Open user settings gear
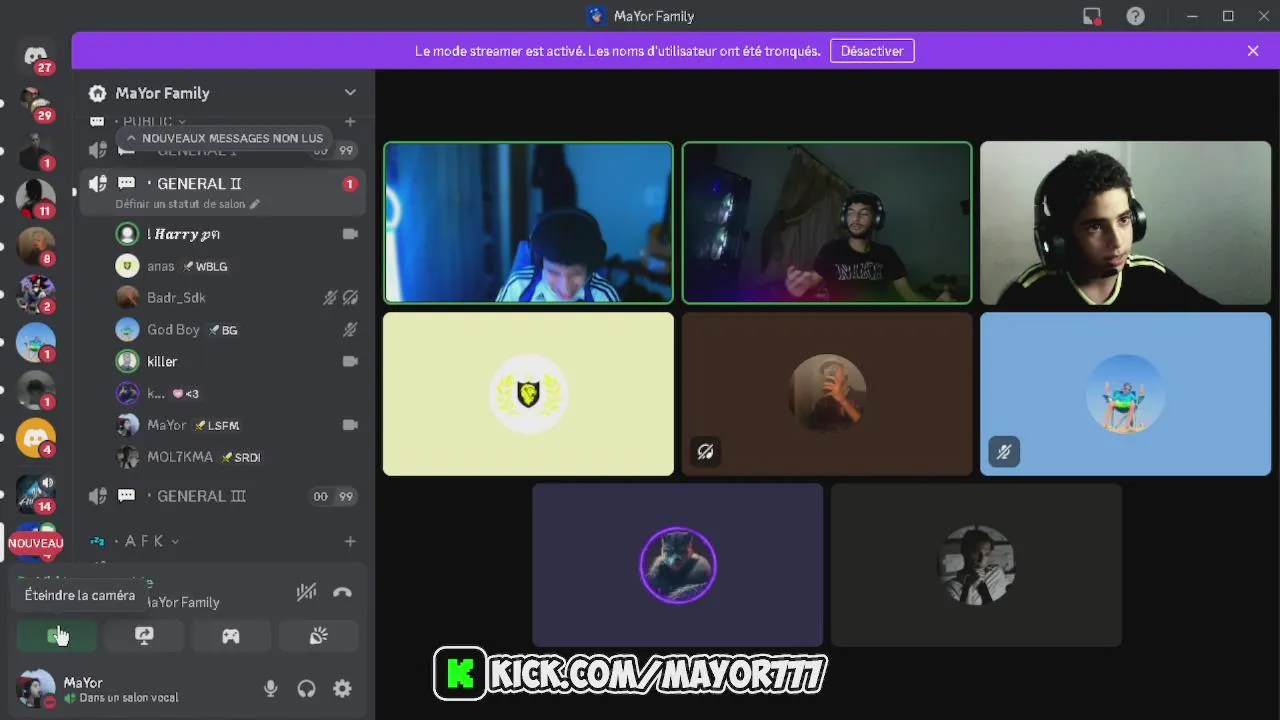This screenshot has width=1280, height=720. 342,688
